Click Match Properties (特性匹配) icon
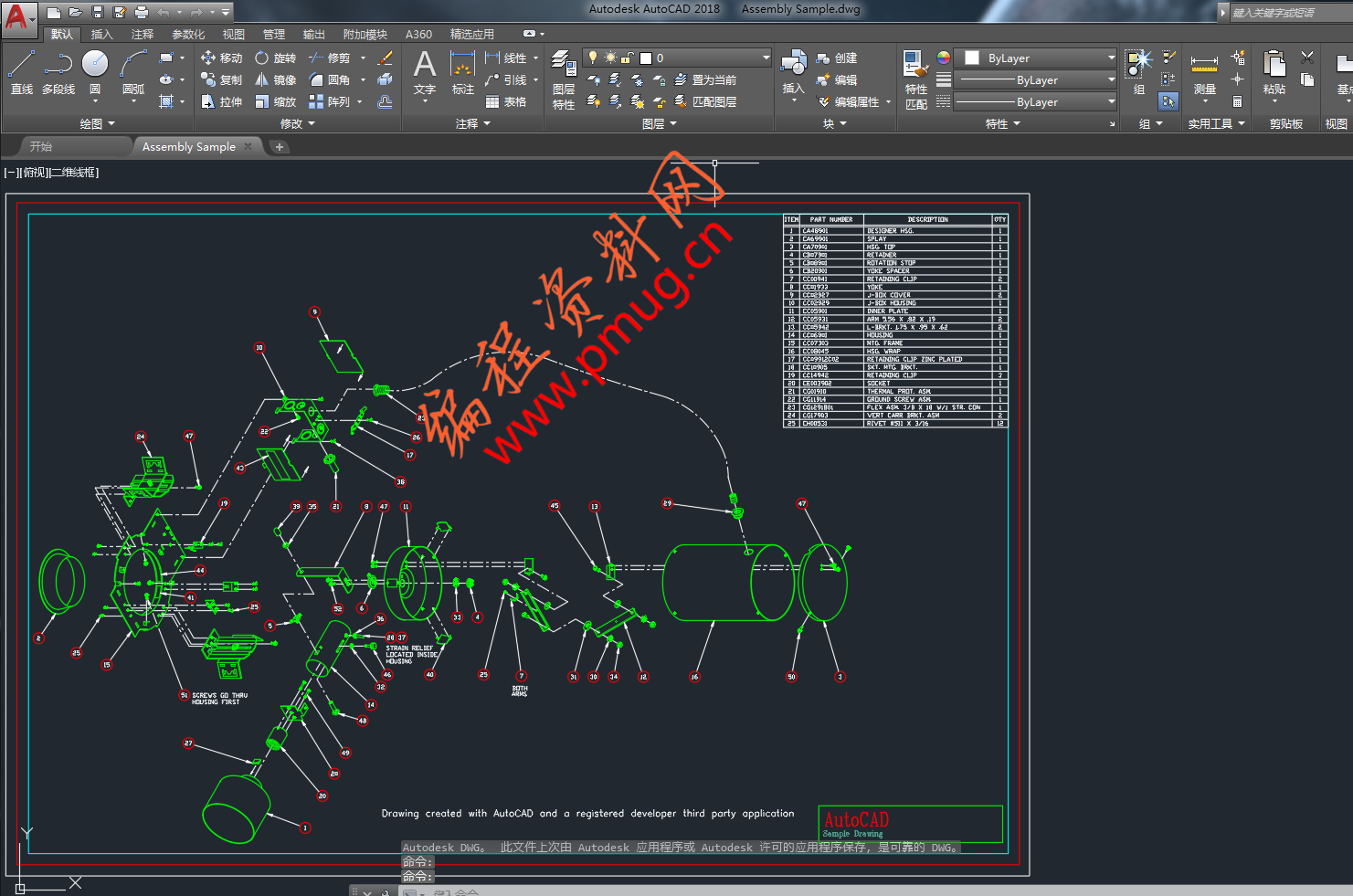 pos(915,80)
